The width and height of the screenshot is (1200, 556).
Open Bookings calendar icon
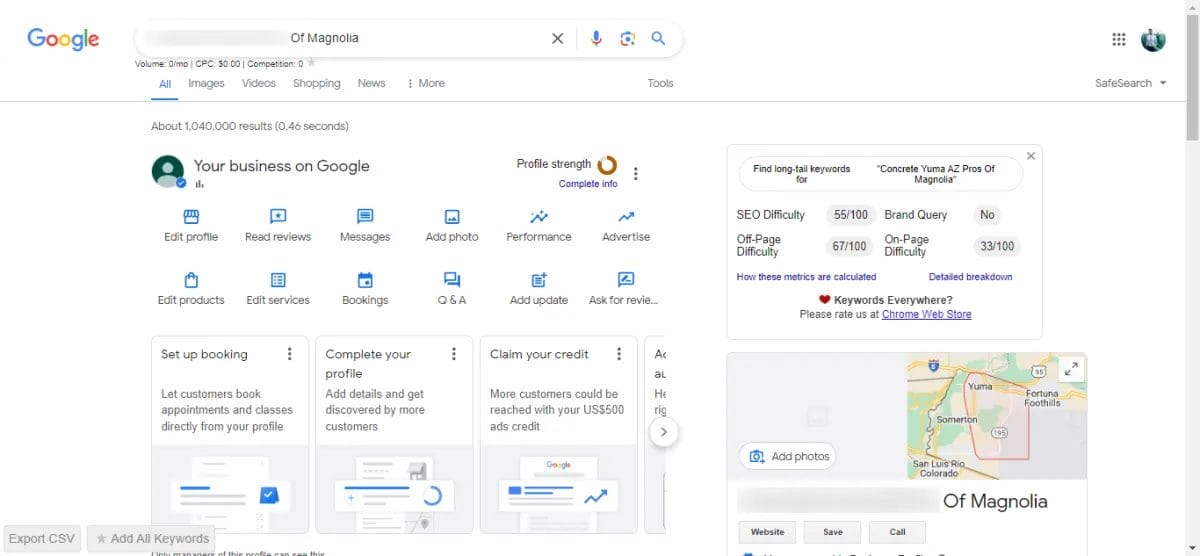point(365,280)
